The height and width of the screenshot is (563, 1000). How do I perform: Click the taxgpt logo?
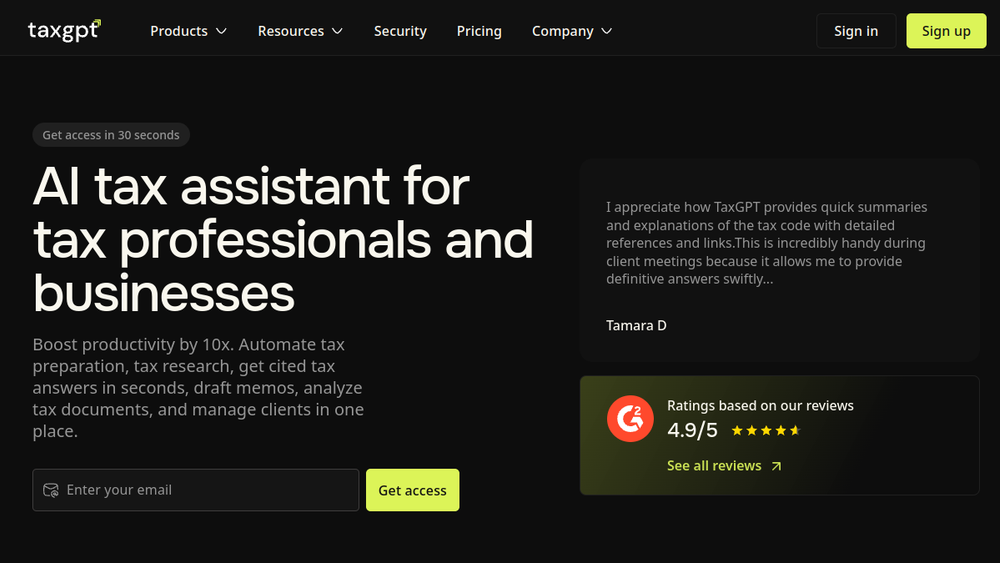pyautogui.click(x=64, y=31)
